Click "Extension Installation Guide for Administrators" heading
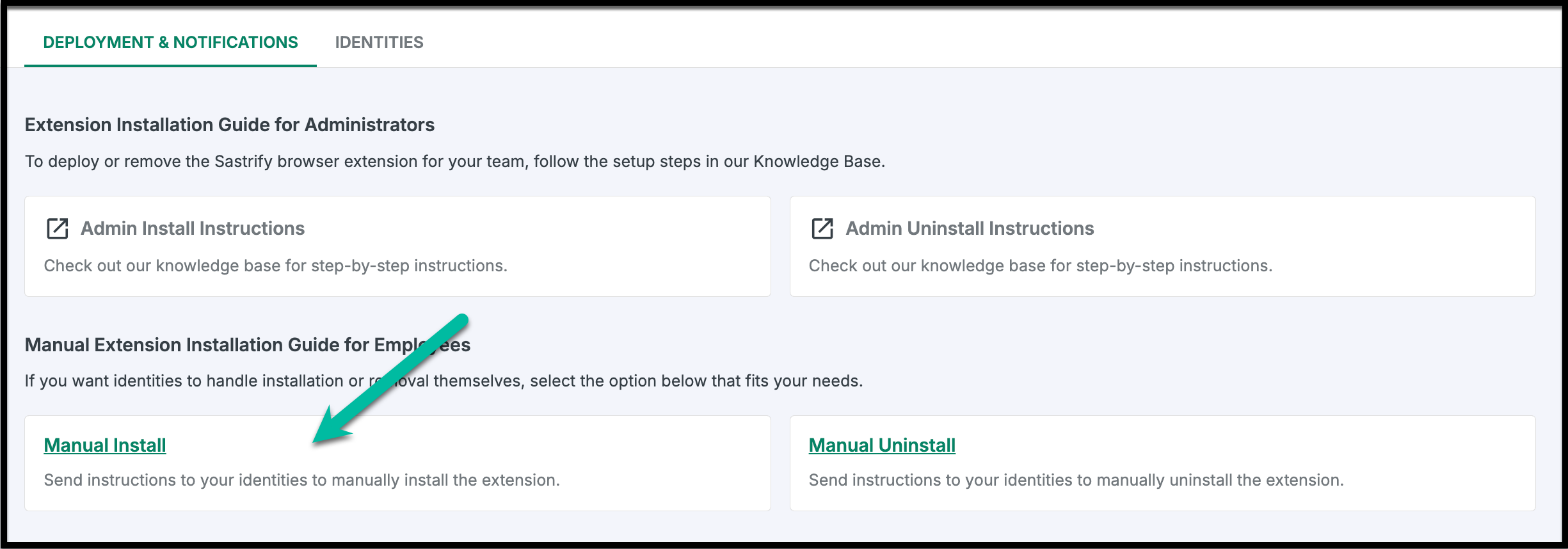This screenshot has width=1568, height=549. pos(229,125)
